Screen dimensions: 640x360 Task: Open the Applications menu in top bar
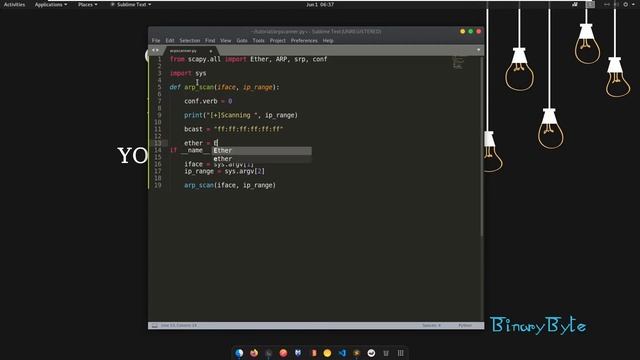51,4
